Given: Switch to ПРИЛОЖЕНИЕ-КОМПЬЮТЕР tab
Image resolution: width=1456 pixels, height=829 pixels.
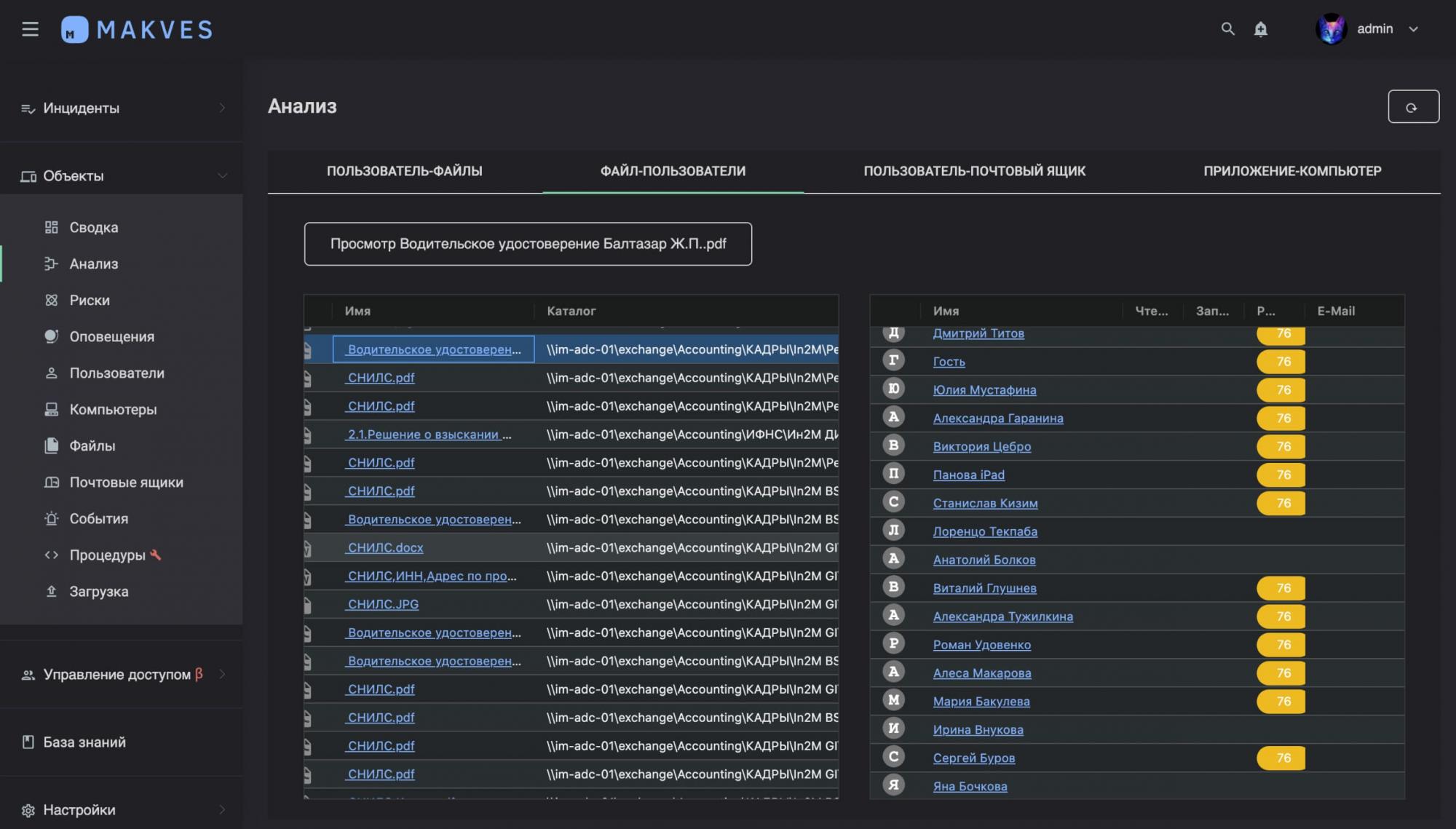Looking at the screenshot, I should [1292, 171].
